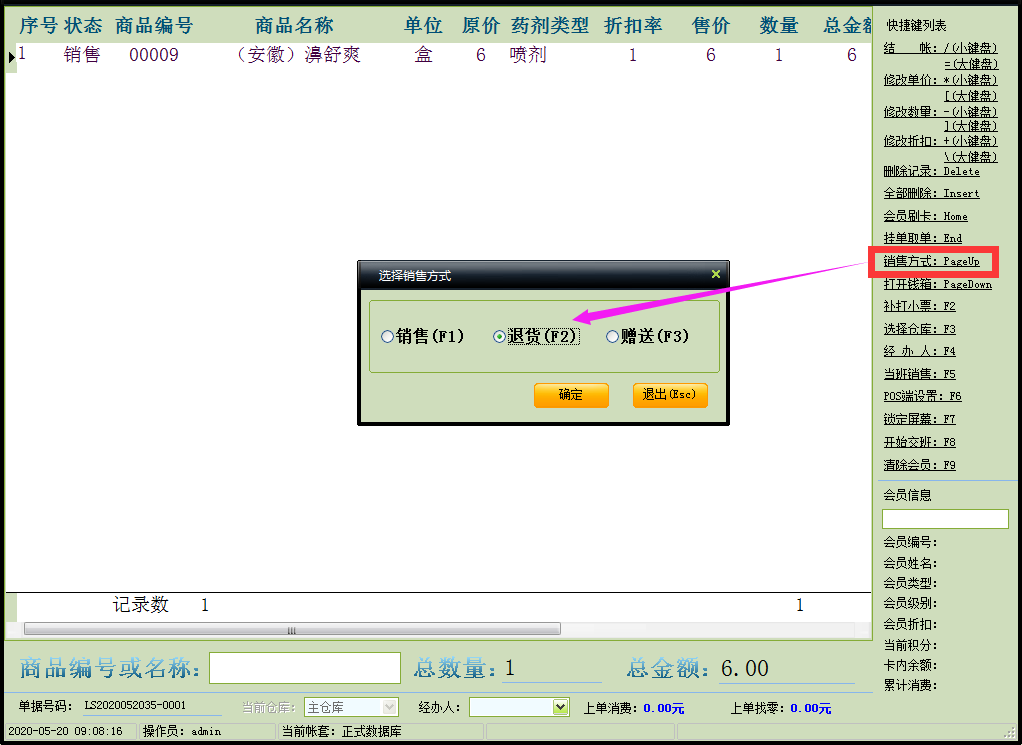This screenshot has width=1022, height=745.
Task: Click the horizontal scrollbar under the table
Action: (x=292, y=630)
